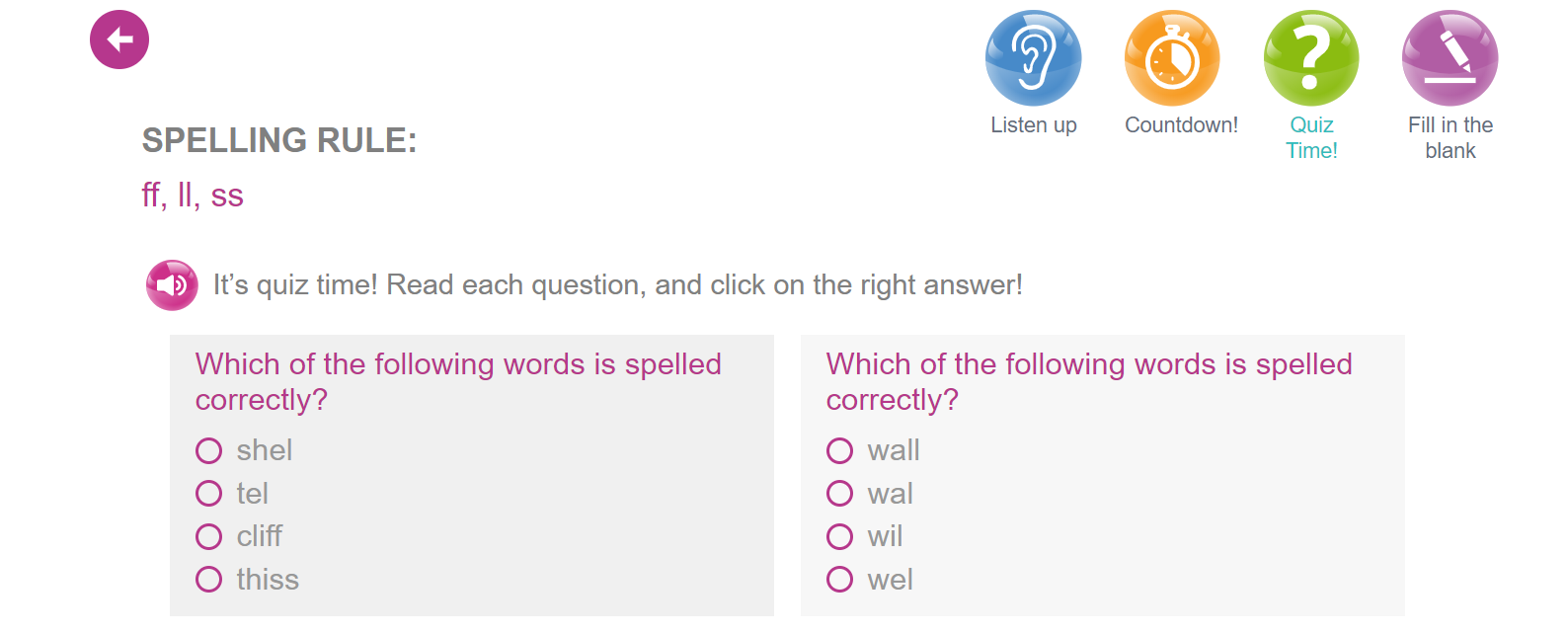Screen dimensions: 1568x634
Task: Choose the 'wal' radio button
Action: click(x=840, y=494)
